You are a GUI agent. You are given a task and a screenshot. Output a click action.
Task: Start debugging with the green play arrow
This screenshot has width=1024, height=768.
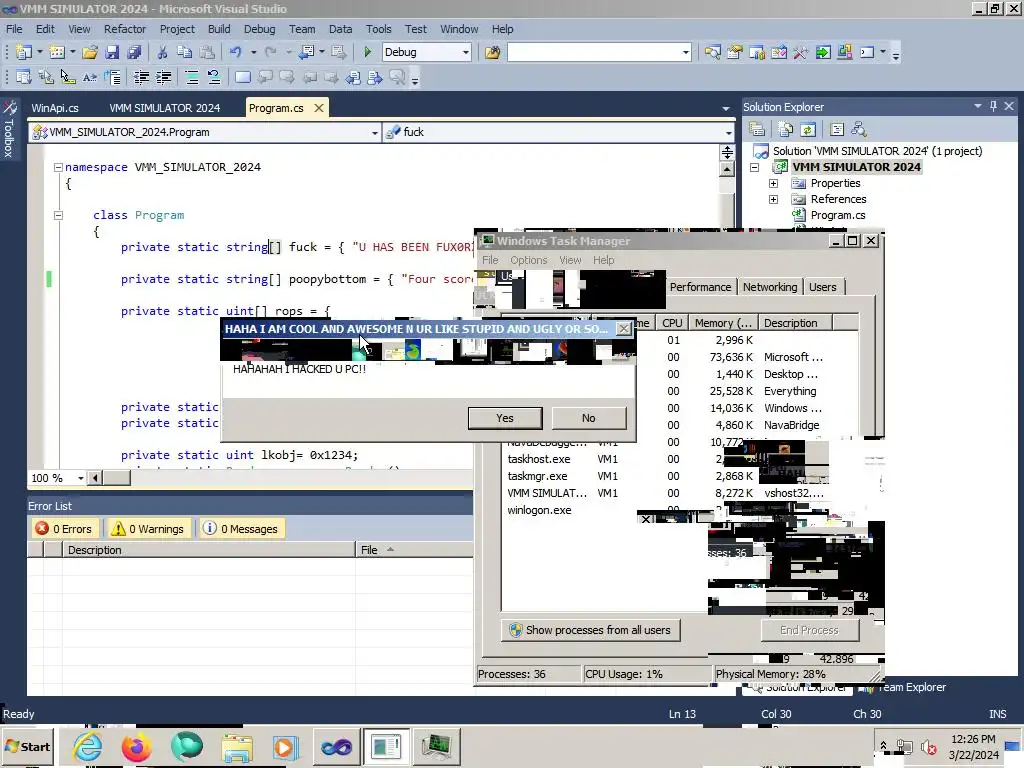coord(367,52)
